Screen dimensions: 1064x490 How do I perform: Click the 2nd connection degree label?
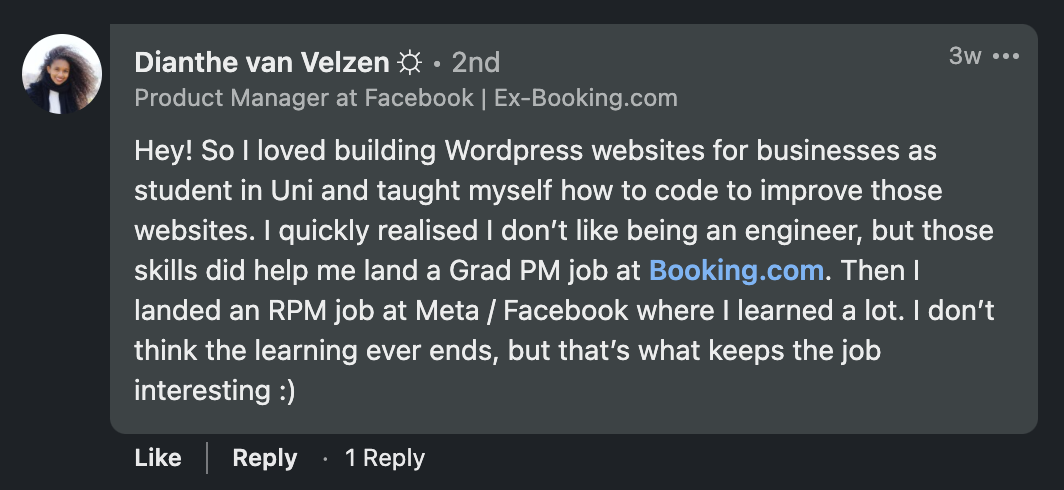click(x=476, y=63)
